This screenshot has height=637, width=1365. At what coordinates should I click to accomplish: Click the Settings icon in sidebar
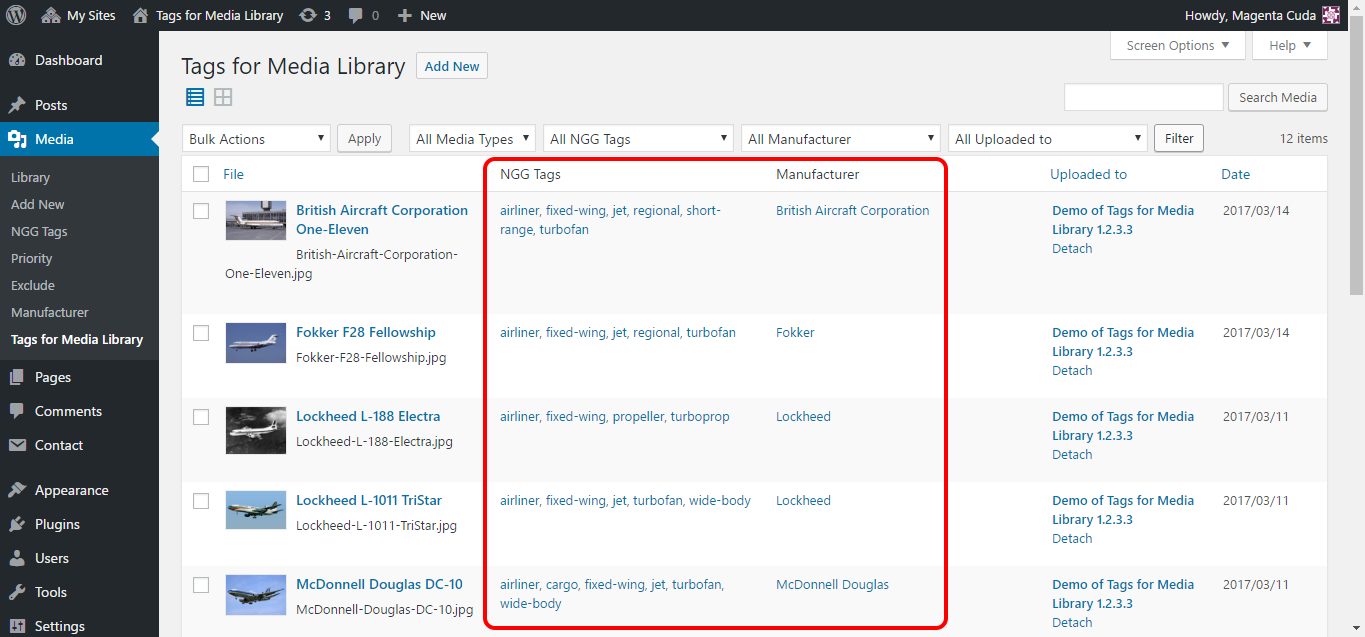click(x=17, y=626)
